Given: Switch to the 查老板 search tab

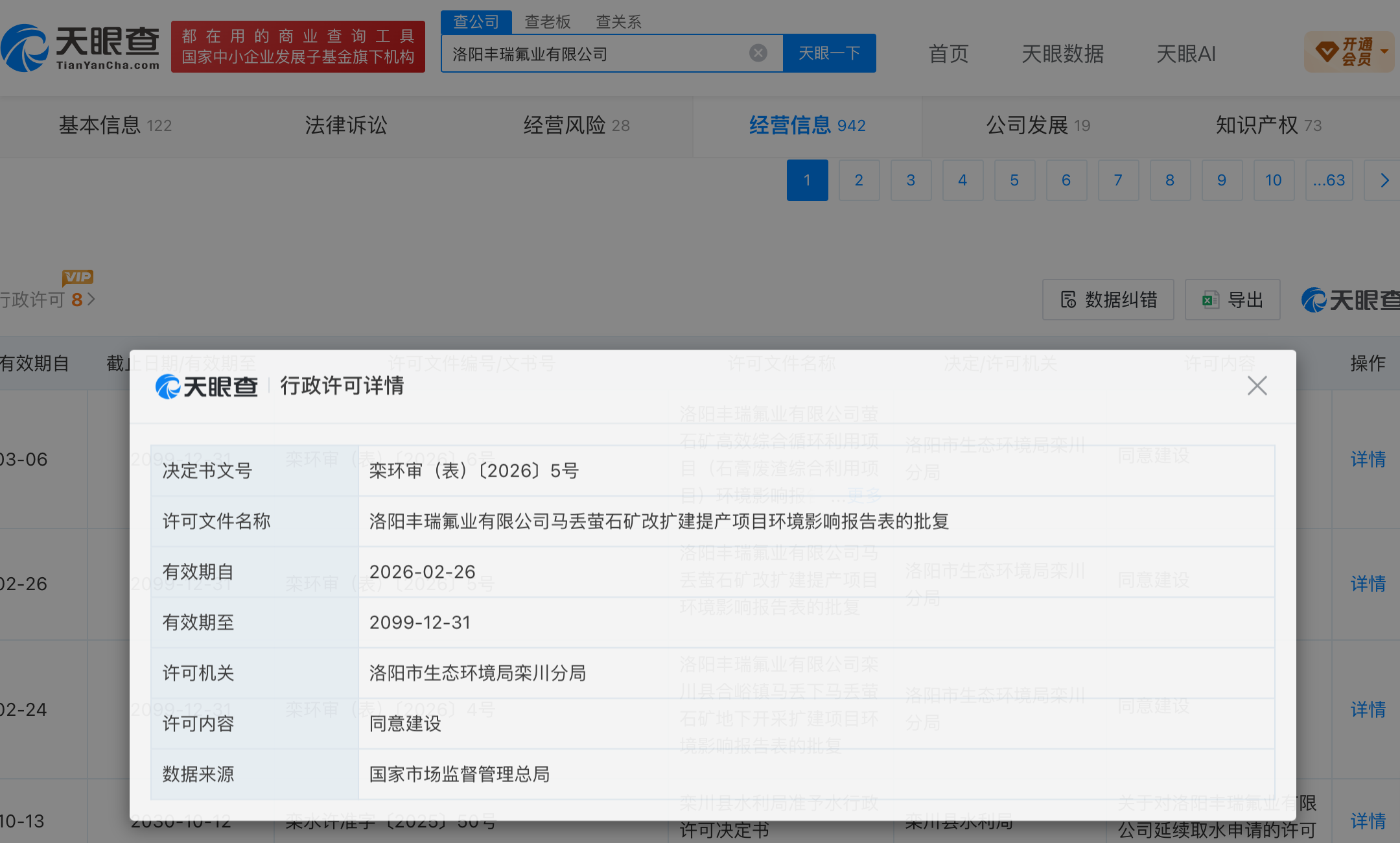Looking at the screenshot, I should click(547, 22).
